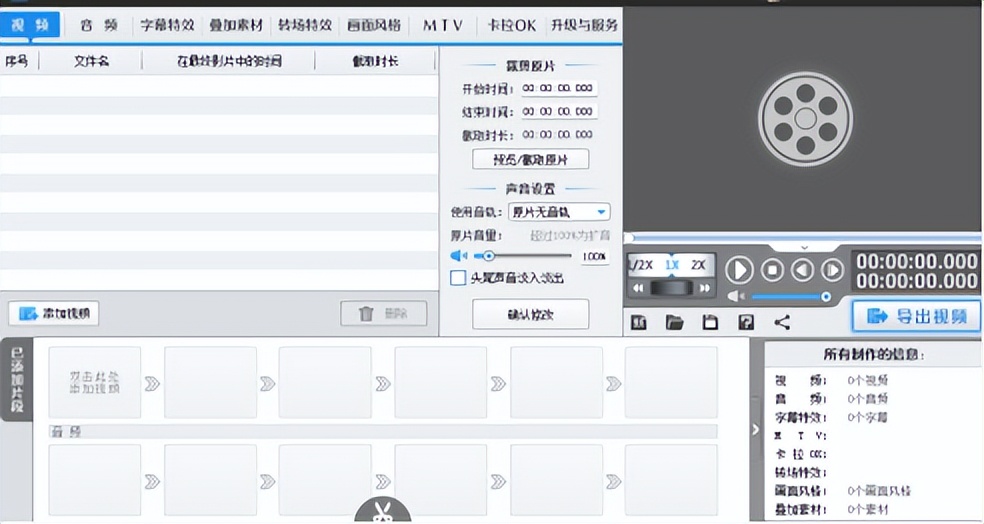Open the 使用音轨 audio track dropdown

(x=600, y=212)
